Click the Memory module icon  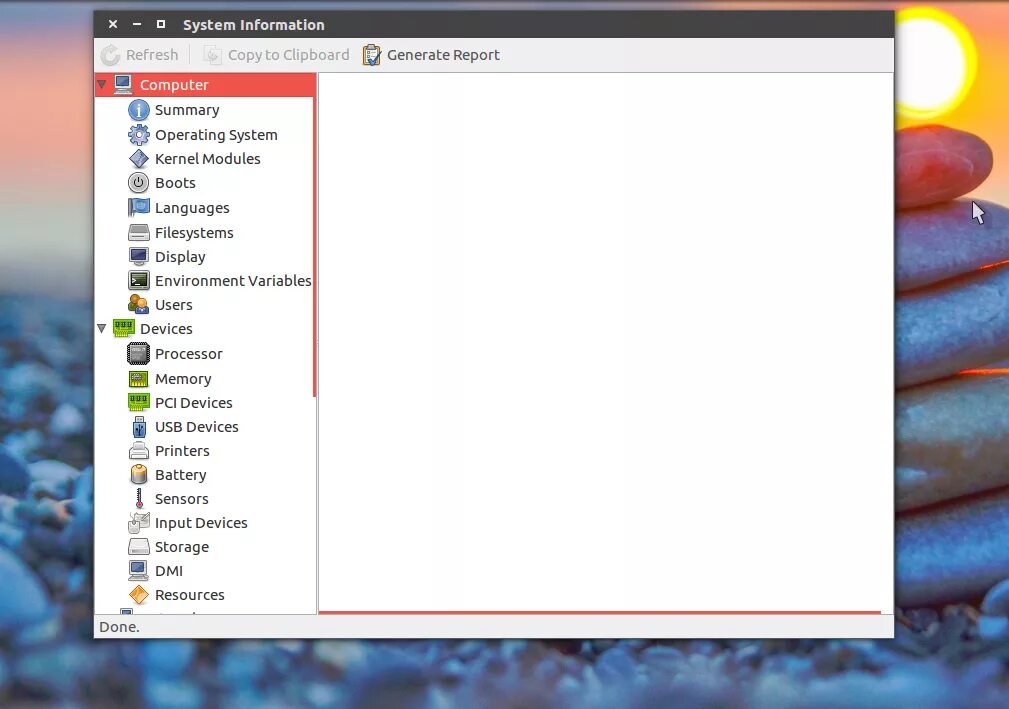click(x=138, y=378)
